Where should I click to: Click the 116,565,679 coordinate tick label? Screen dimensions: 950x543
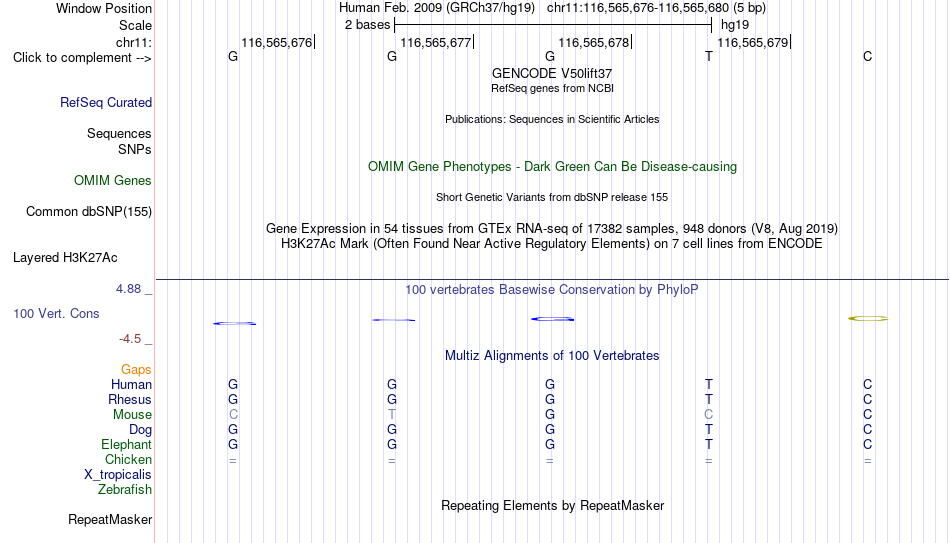coord(752,42)
